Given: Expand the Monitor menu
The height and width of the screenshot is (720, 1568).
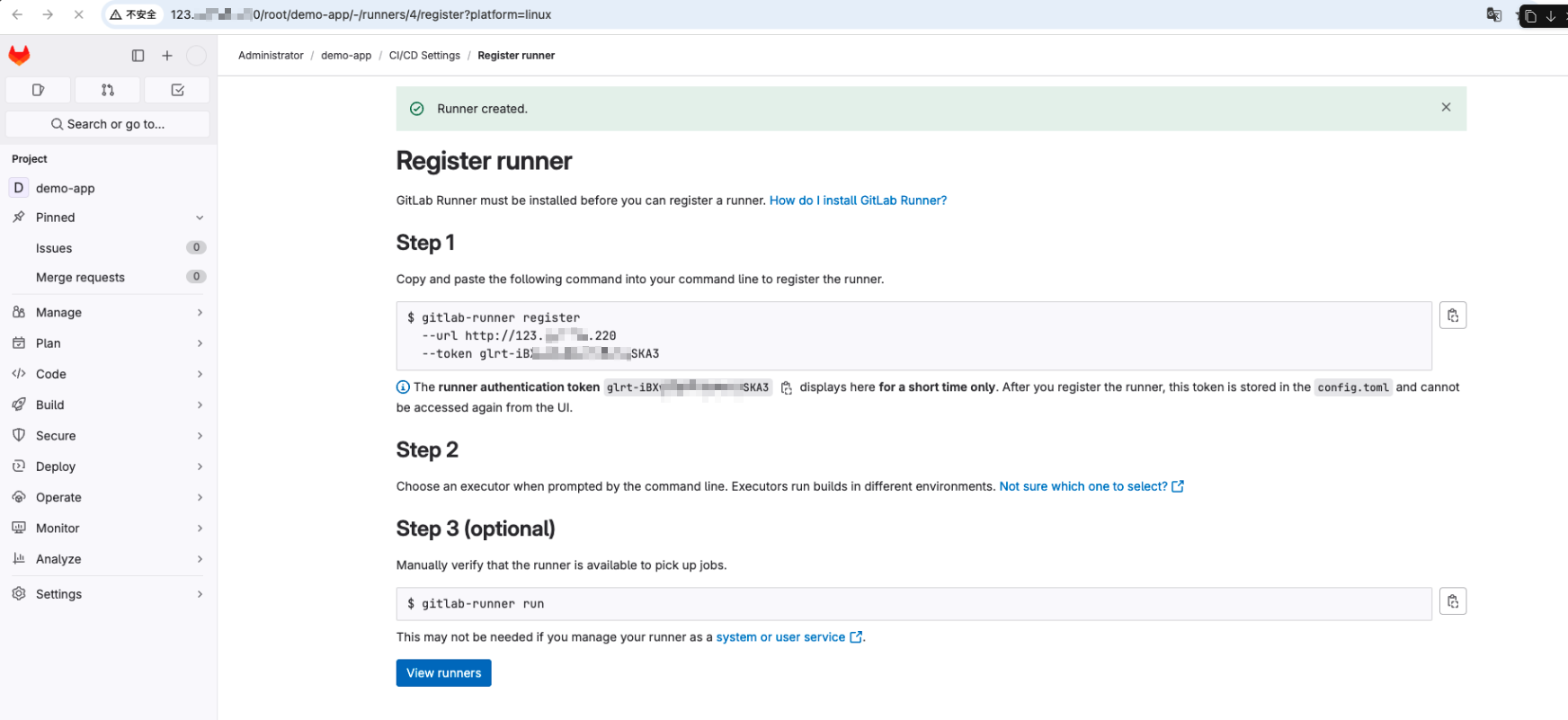Looking at the screenshot, I should (x=108, y=529).
